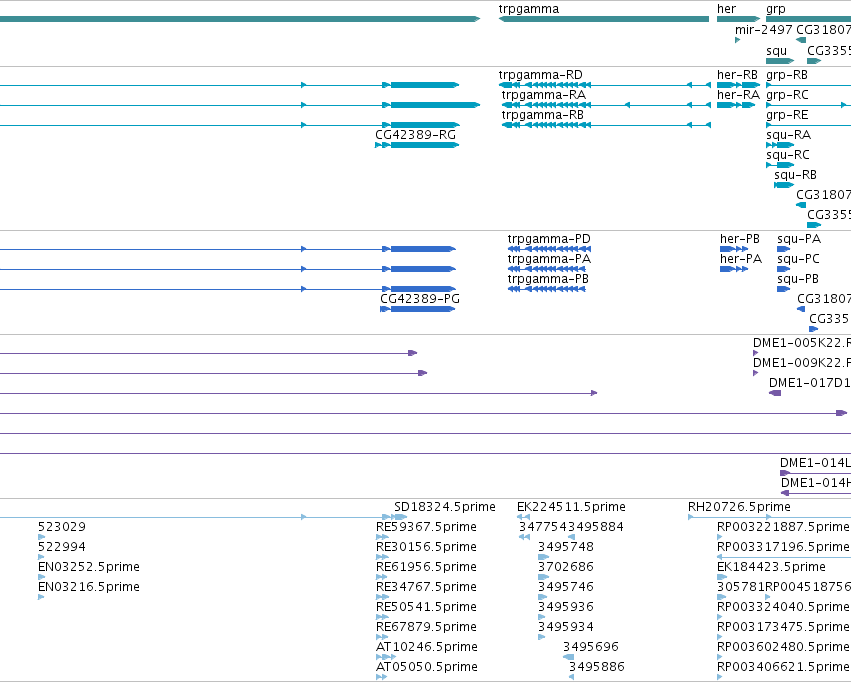
Task: Open EST RE59367.5prime
Action: [426, 527]
